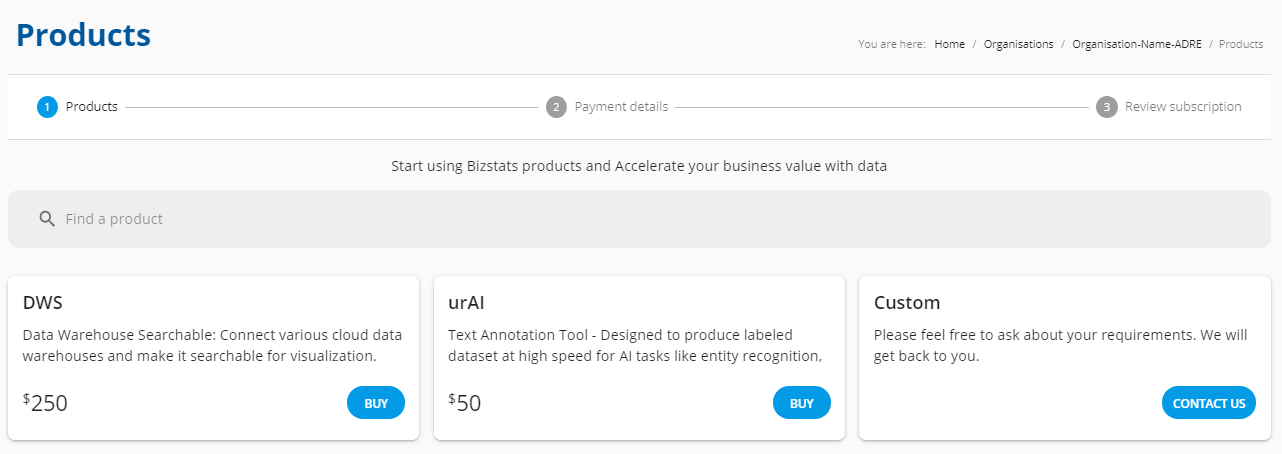Screen dimensions: 1282x454
Task: Click the urAI Text Annotation Tool description
Action: [635, 345]
